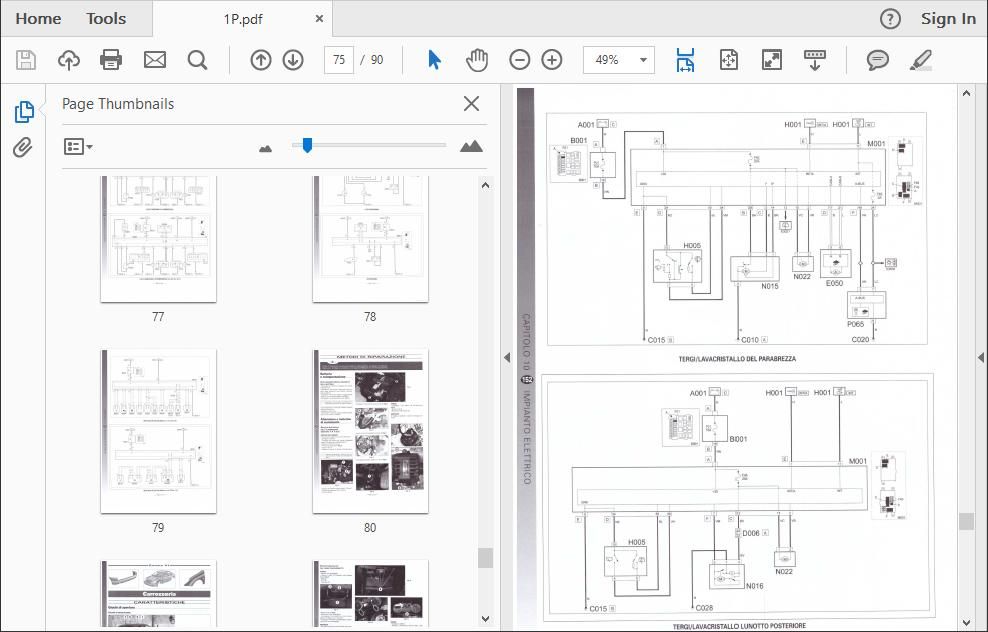Go to previous page arrow
This screenshot has width=988, height=632.
coord(261,60)
